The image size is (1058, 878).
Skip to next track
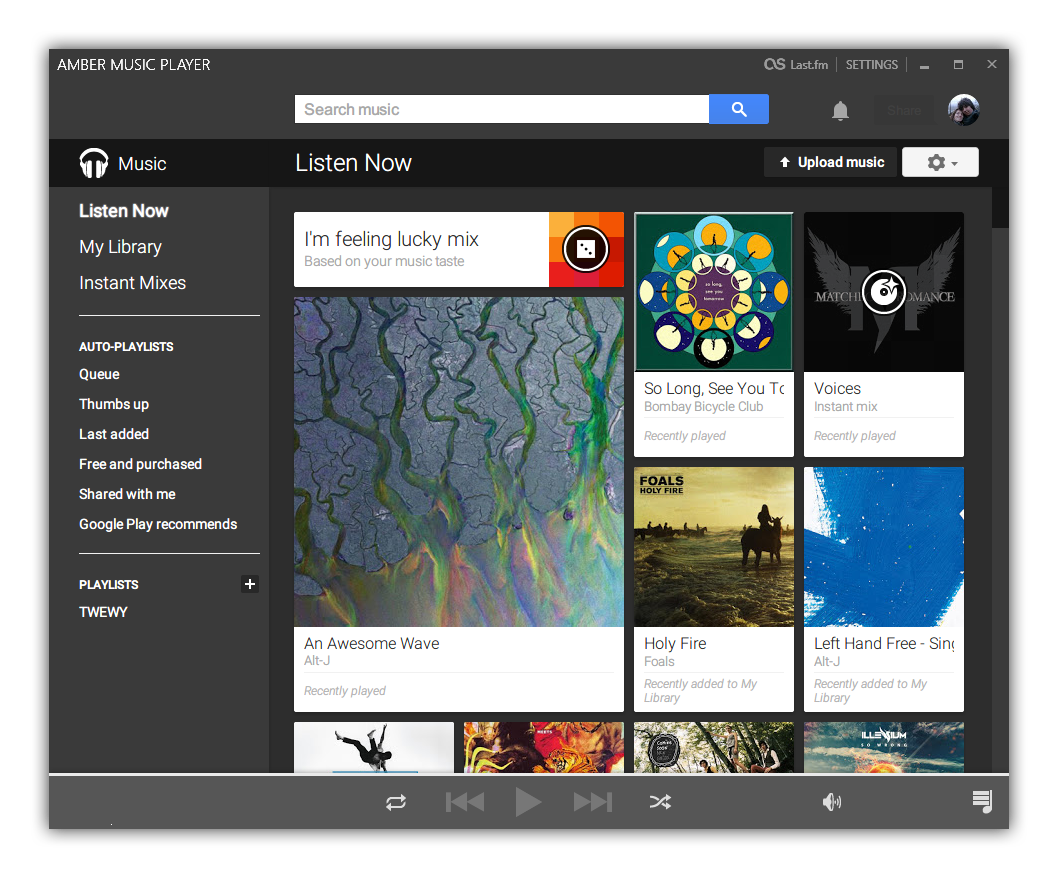[592, 802]
